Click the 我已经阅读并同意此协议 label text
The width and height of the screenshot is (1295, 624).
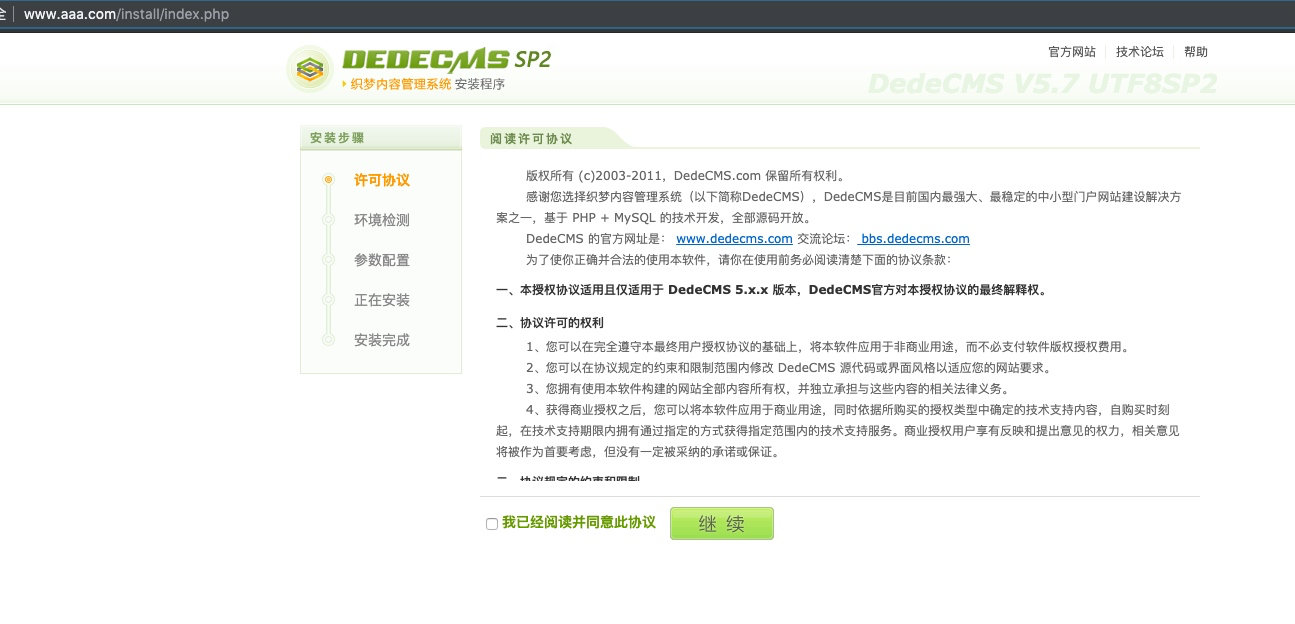(x=579, y=523)
